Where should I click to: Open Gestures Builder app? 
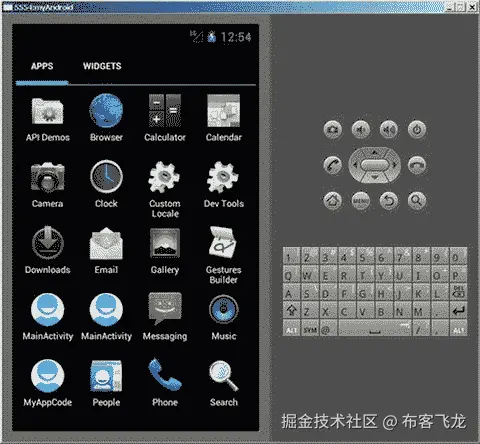[x=223, y=255]
